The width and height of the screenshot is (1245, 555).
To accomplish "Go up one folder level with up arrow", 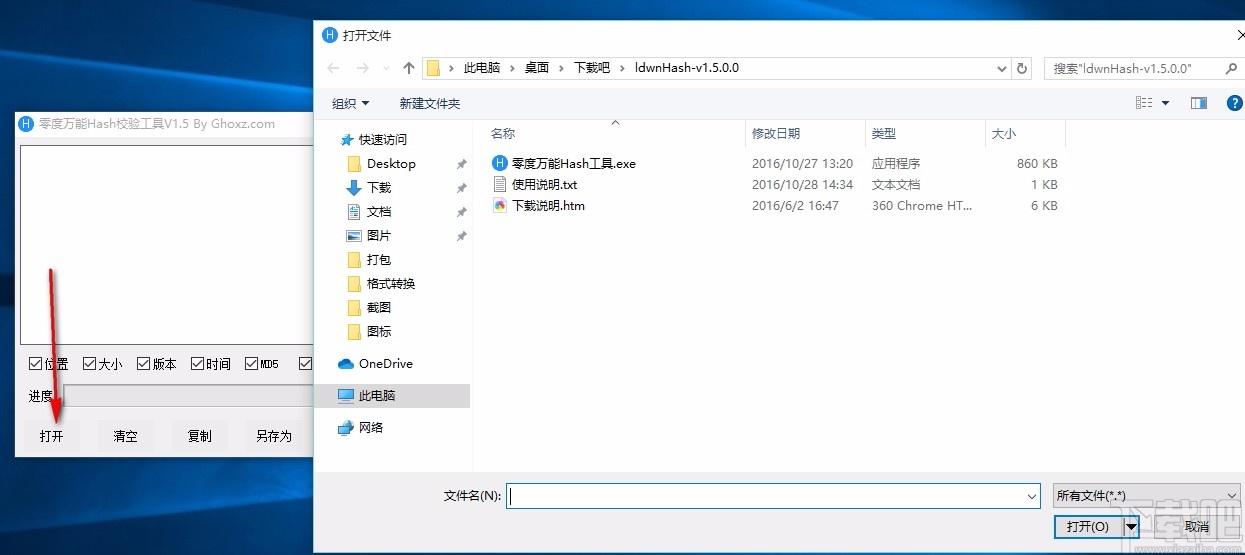I will (x=408, y=68).
